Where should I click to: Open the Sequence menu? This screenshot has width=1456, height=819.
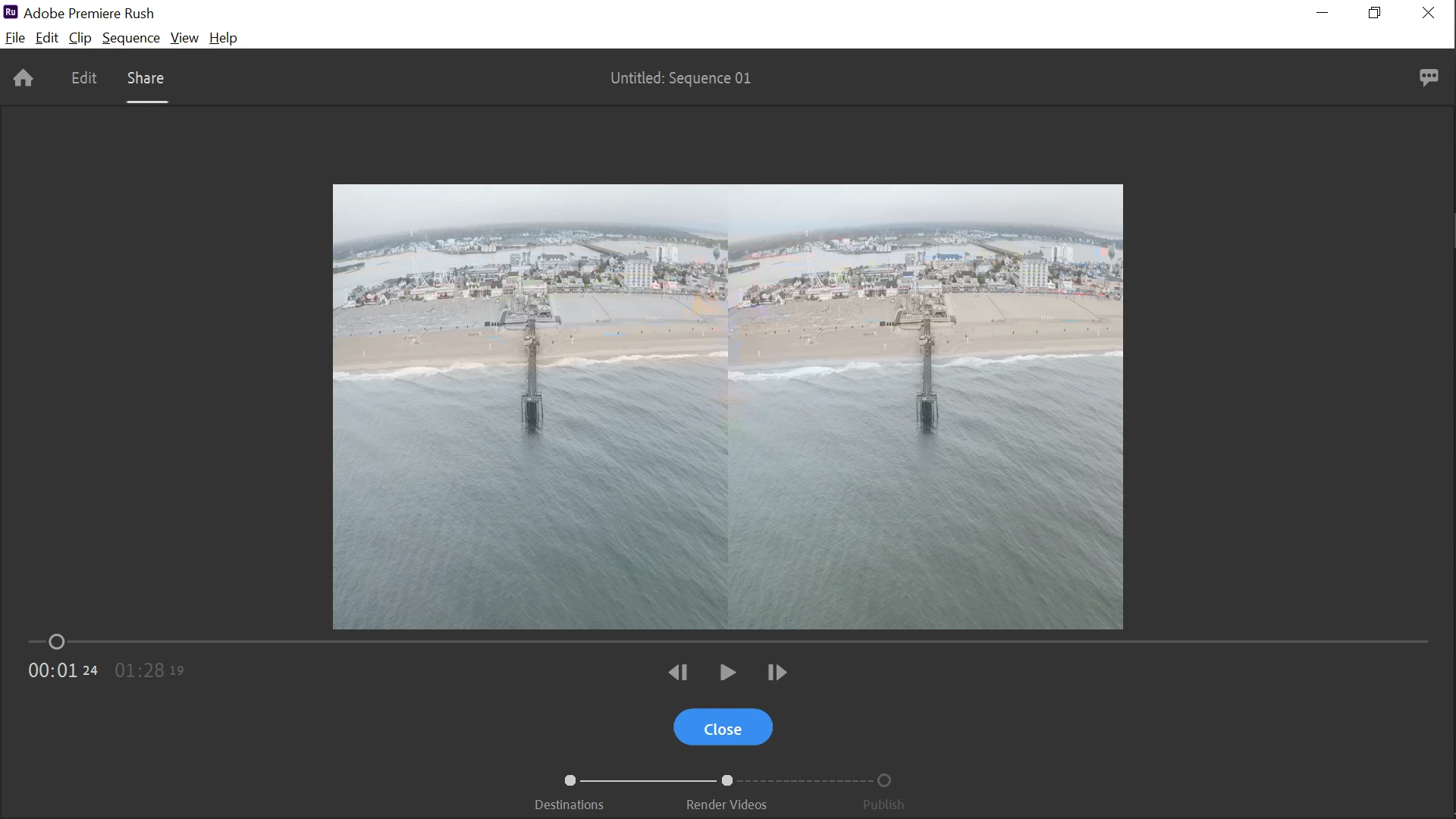130,38
